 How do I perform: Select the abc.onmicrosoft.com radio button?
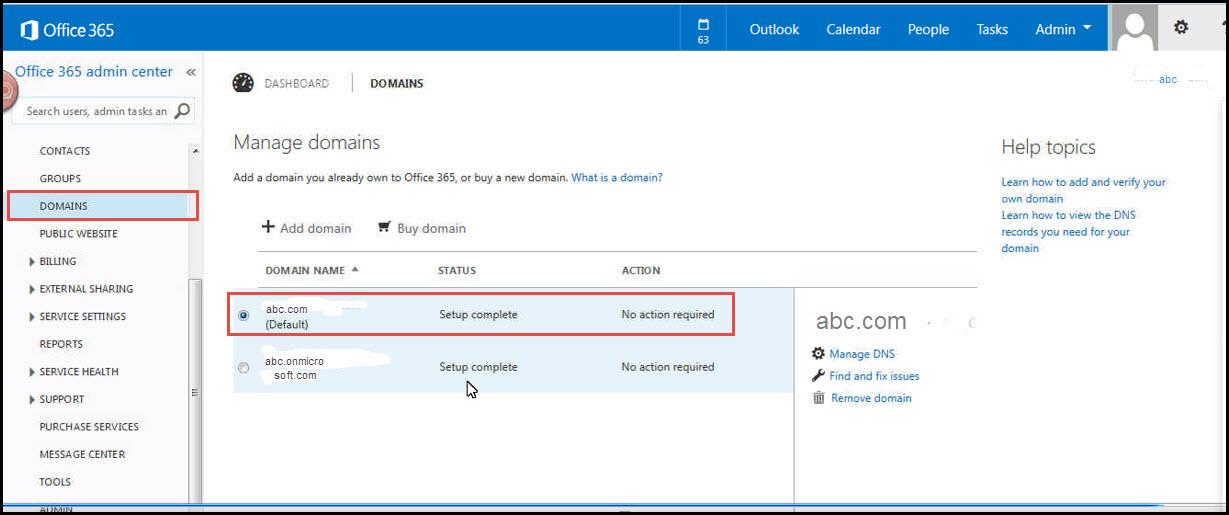(x=244, y=368)
